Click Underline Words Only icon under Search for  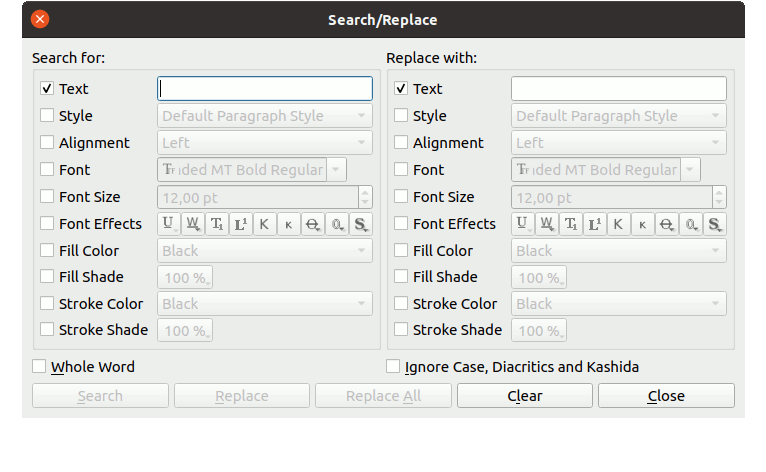pos(192,224)
